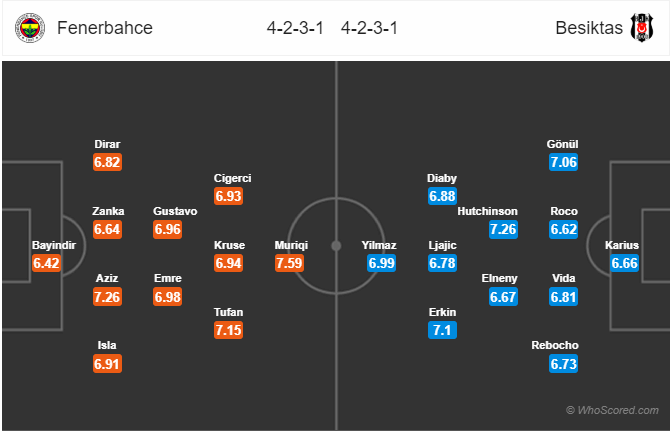This screenshot has height=431, width=671.
Task: Click the Kruse player name
Action: click(229, 245)
